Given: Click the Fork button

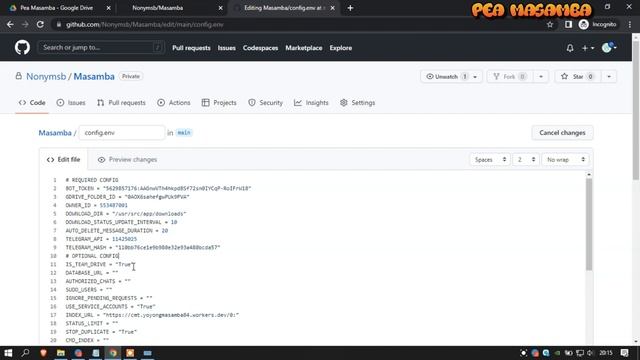Looking at the screenshot, I should coord(510,76).
